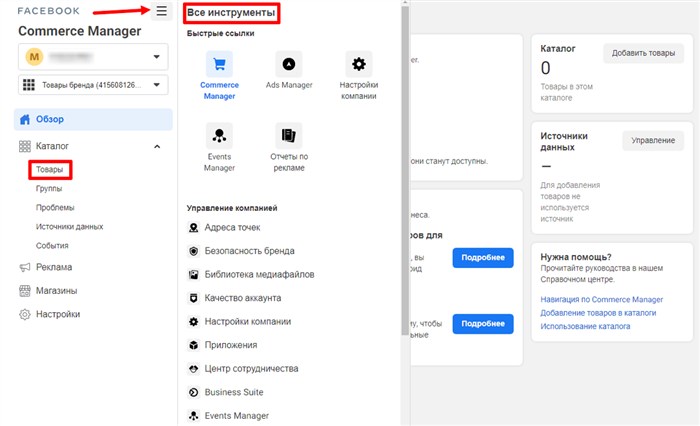Screen dimensions: 700x426
Task: Open the hamburger all-tools menu
Action: pos(161,11)
